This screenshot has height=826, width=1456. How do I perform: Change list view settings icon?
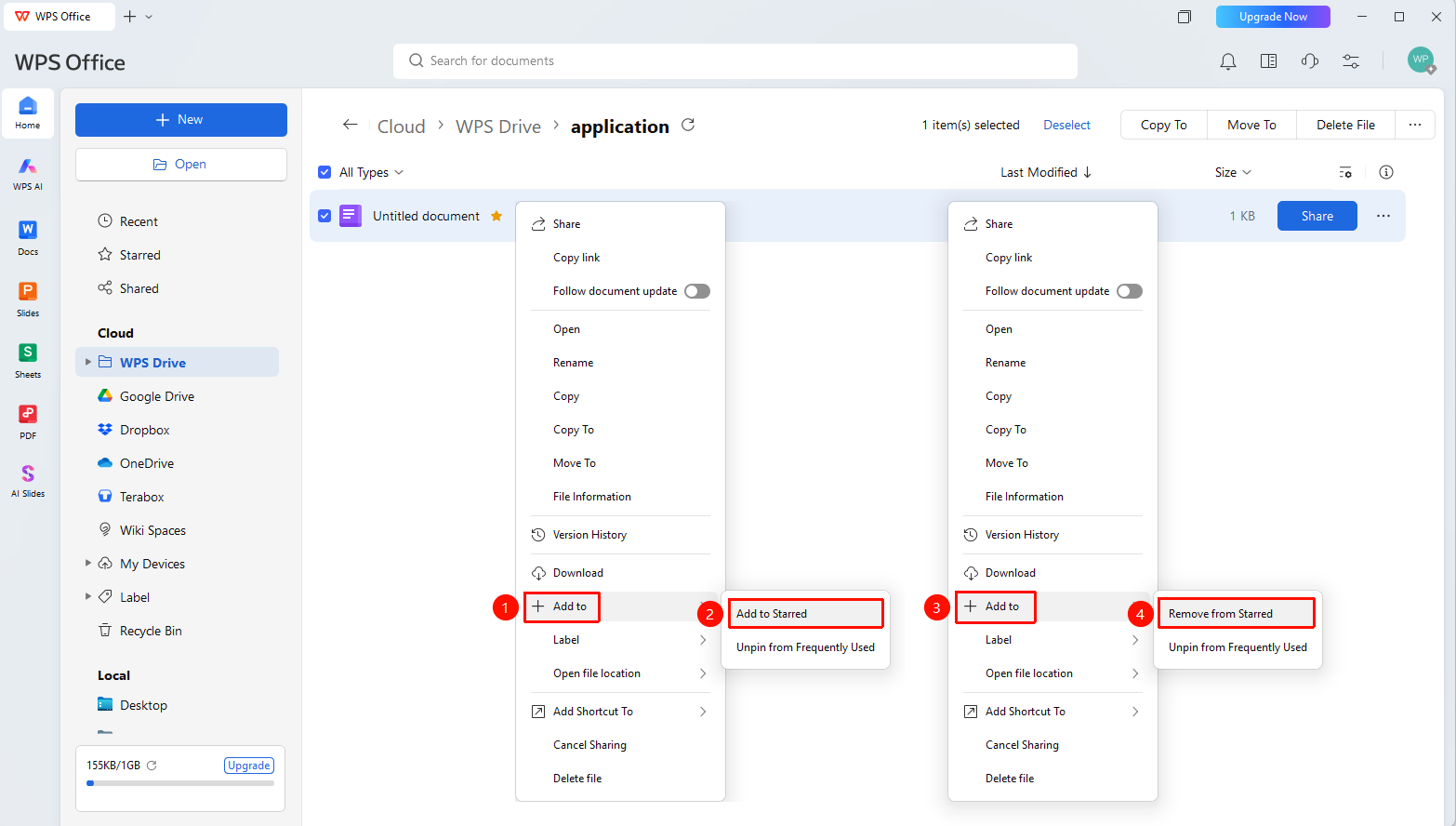1345,172
